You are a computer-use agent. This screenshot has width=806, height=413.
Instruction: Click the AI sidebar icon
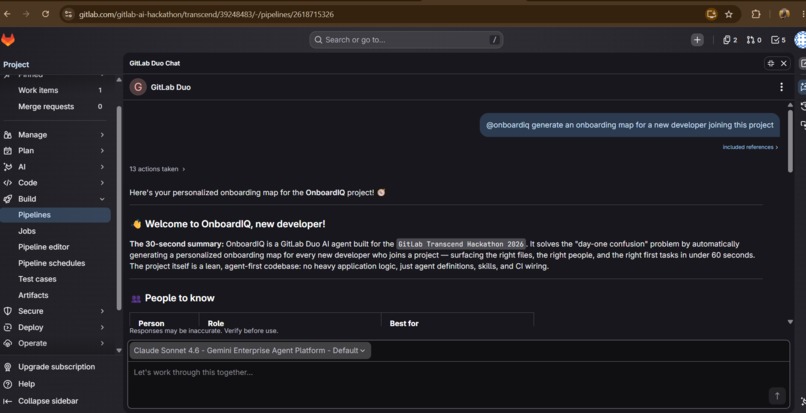pyautogui.click(x=8, y=167)
